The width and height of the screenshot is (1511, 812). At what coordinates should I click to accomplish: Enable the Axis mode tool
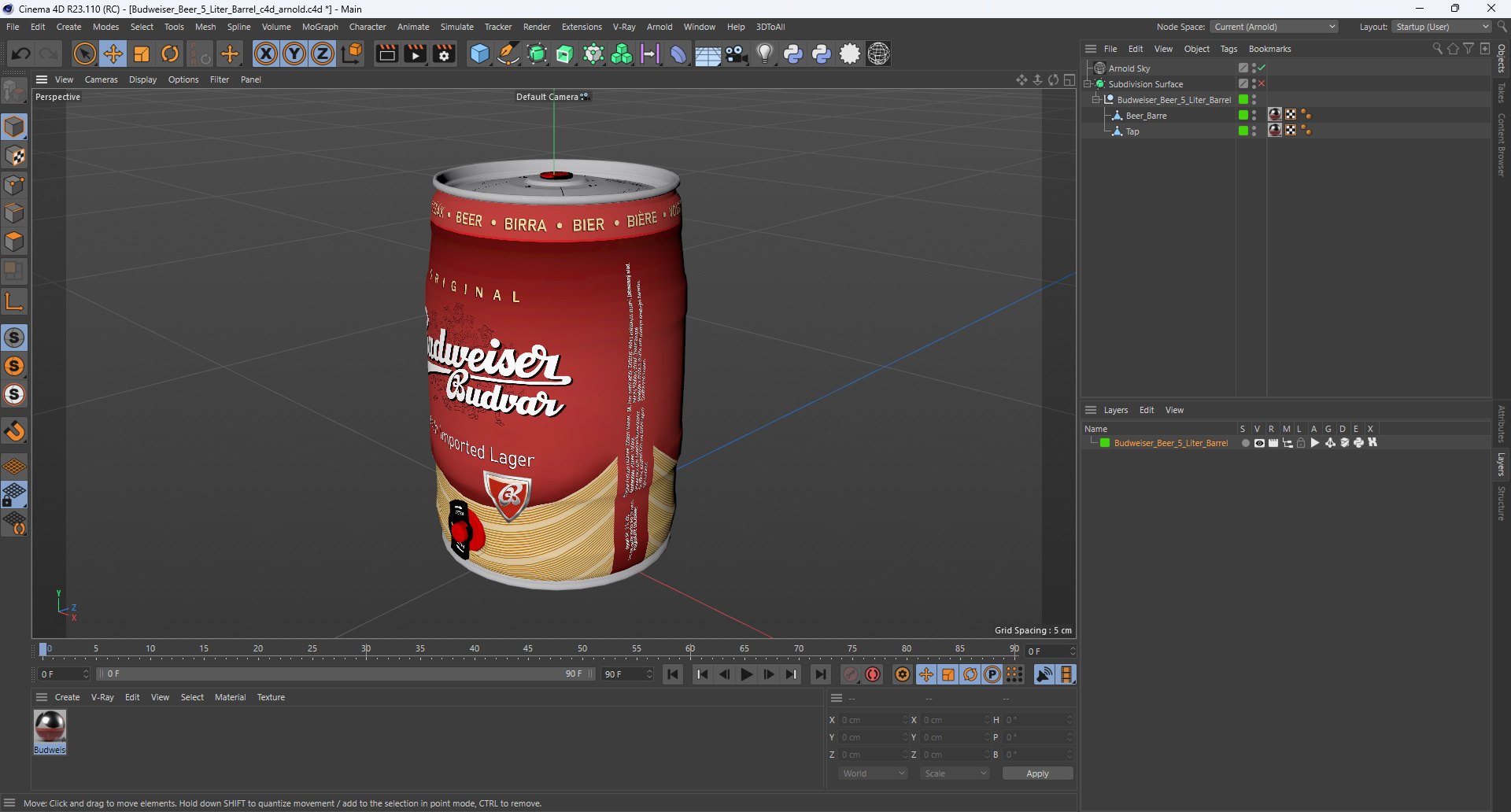[14, 301]
